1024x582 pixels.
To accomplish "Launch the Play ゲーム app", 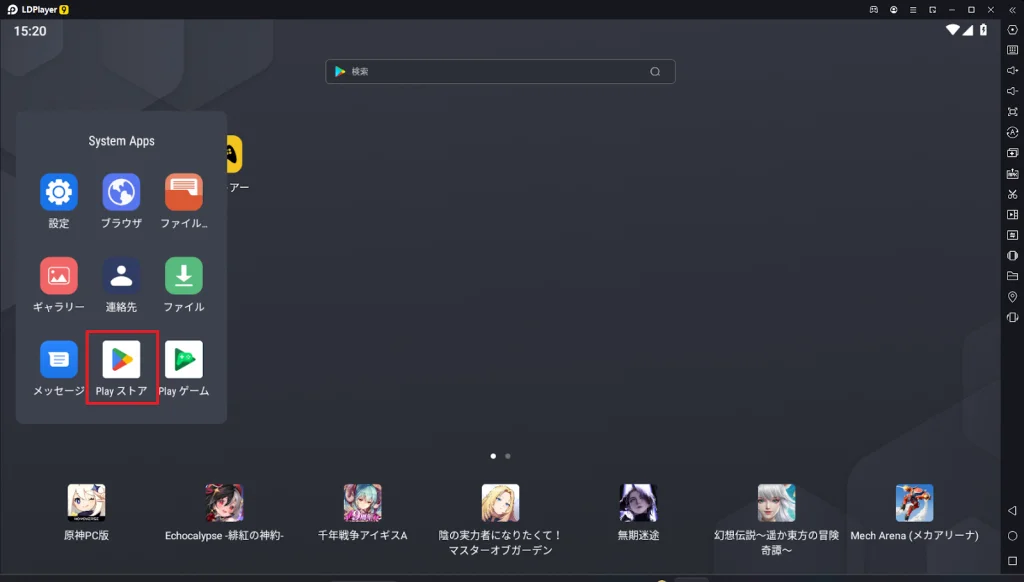I will (x=184, y=359).
